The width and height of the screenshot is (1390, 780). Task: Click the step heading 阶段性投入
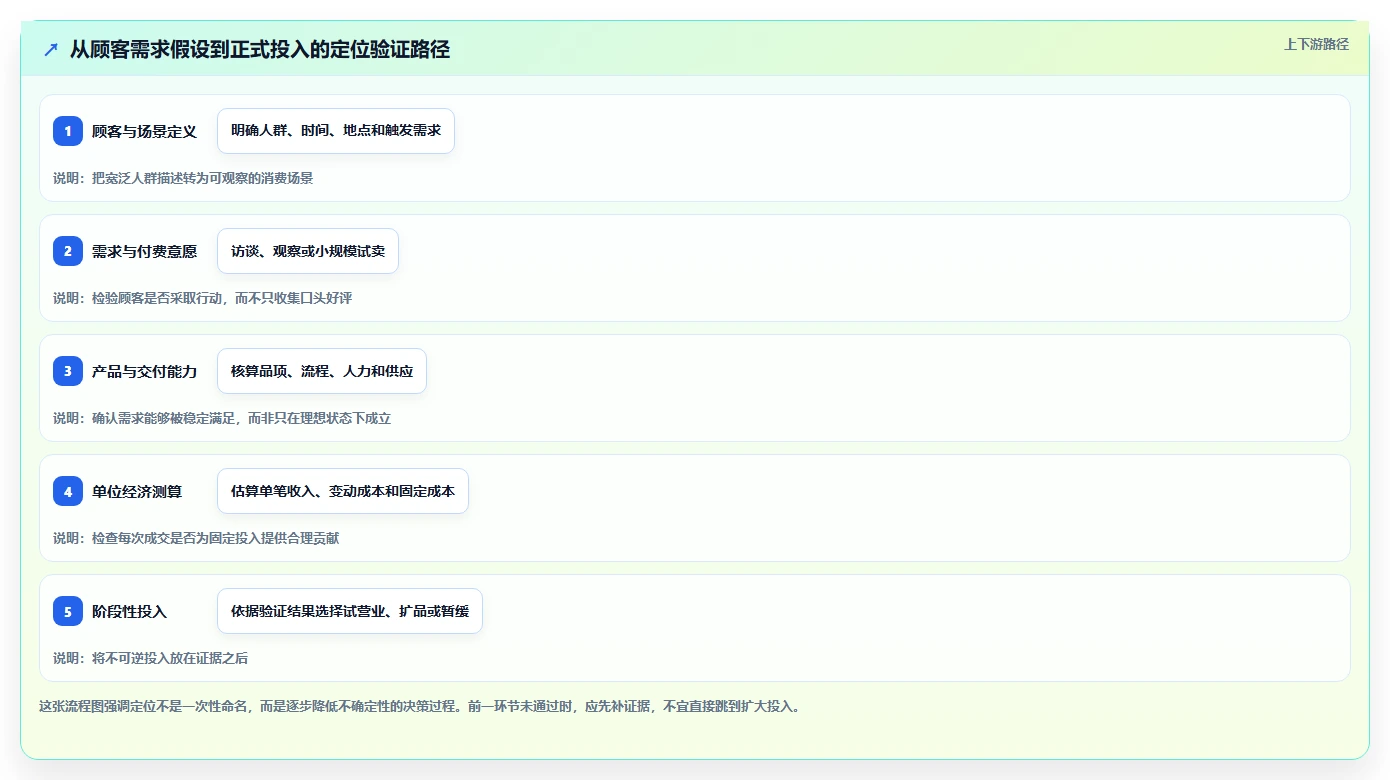129,611
